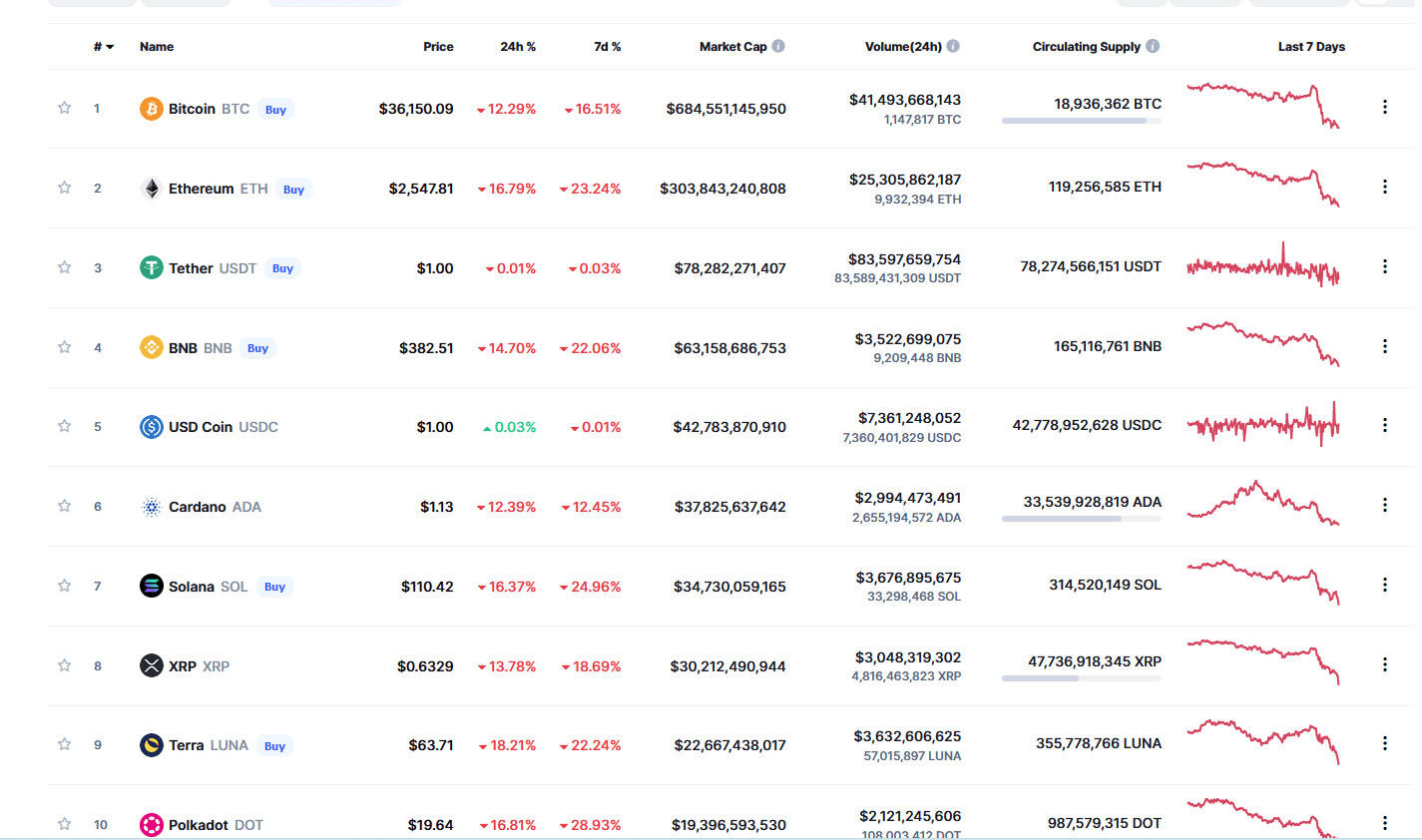Screen dimensions: 1422x840
Task: Click Cardano circulating supply progress bar
Action: [x=1082, y=519]
